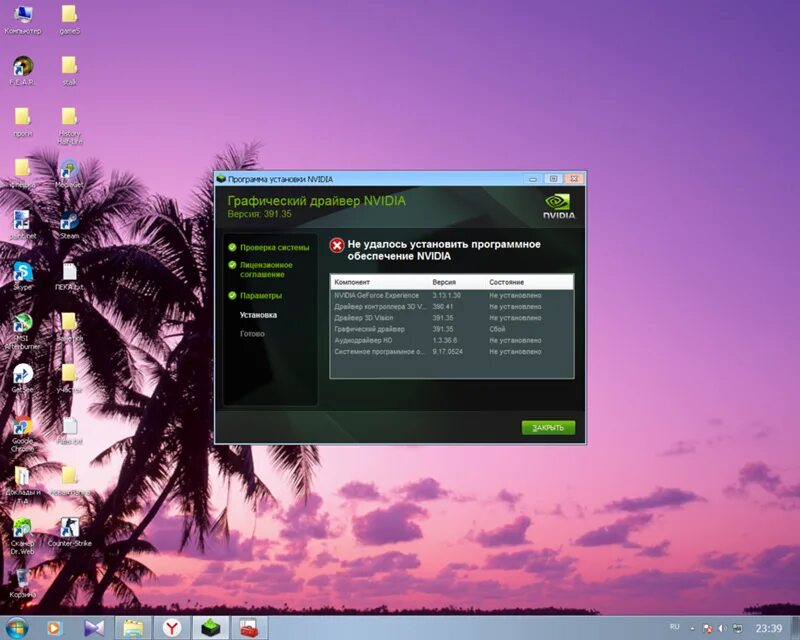Select the Параметры step
The image size is (800, 640).
tap(256, 296)
